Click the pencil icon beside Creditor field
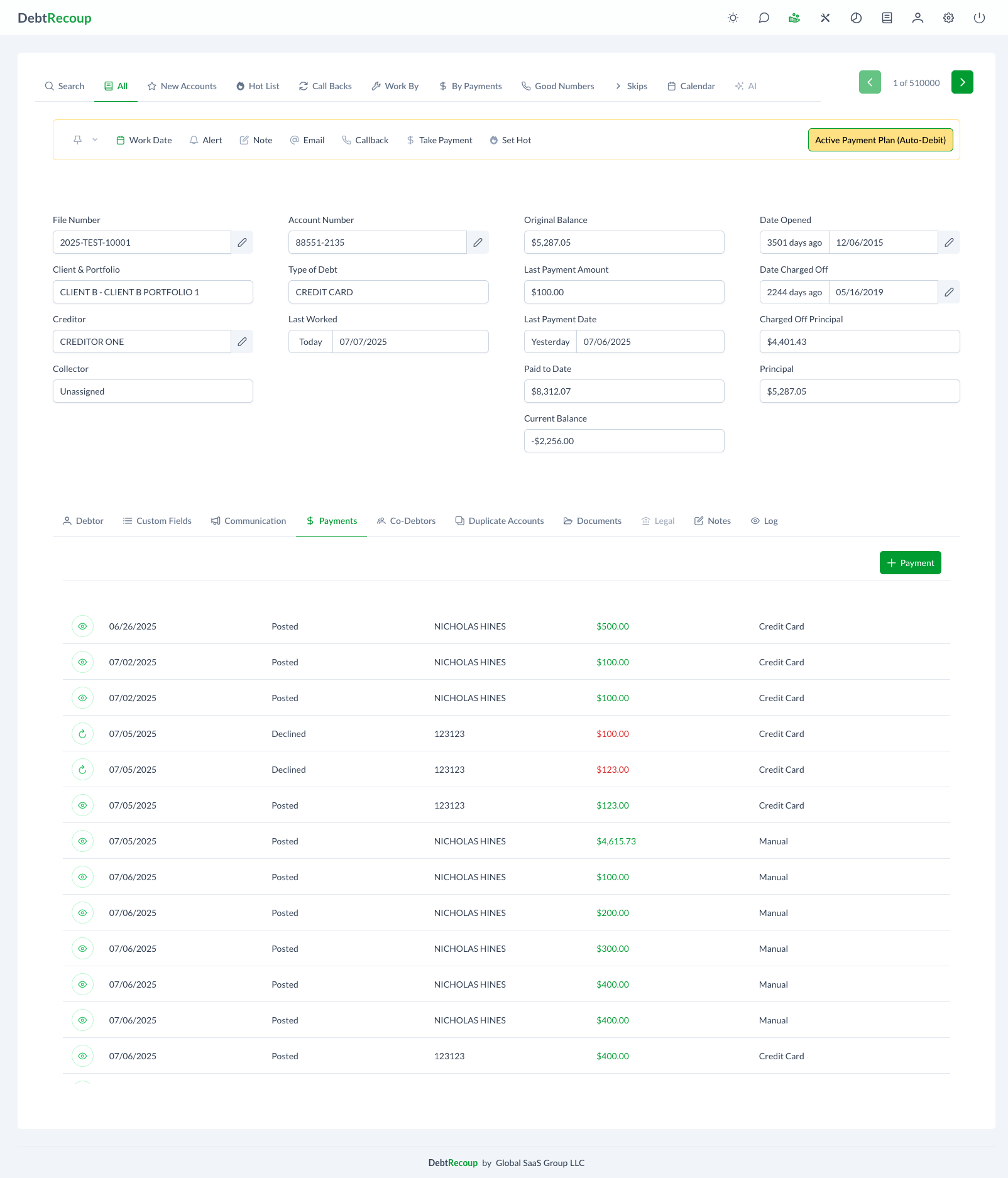The width and height of the screenshot is (1008, 1178). coord(242,342)
